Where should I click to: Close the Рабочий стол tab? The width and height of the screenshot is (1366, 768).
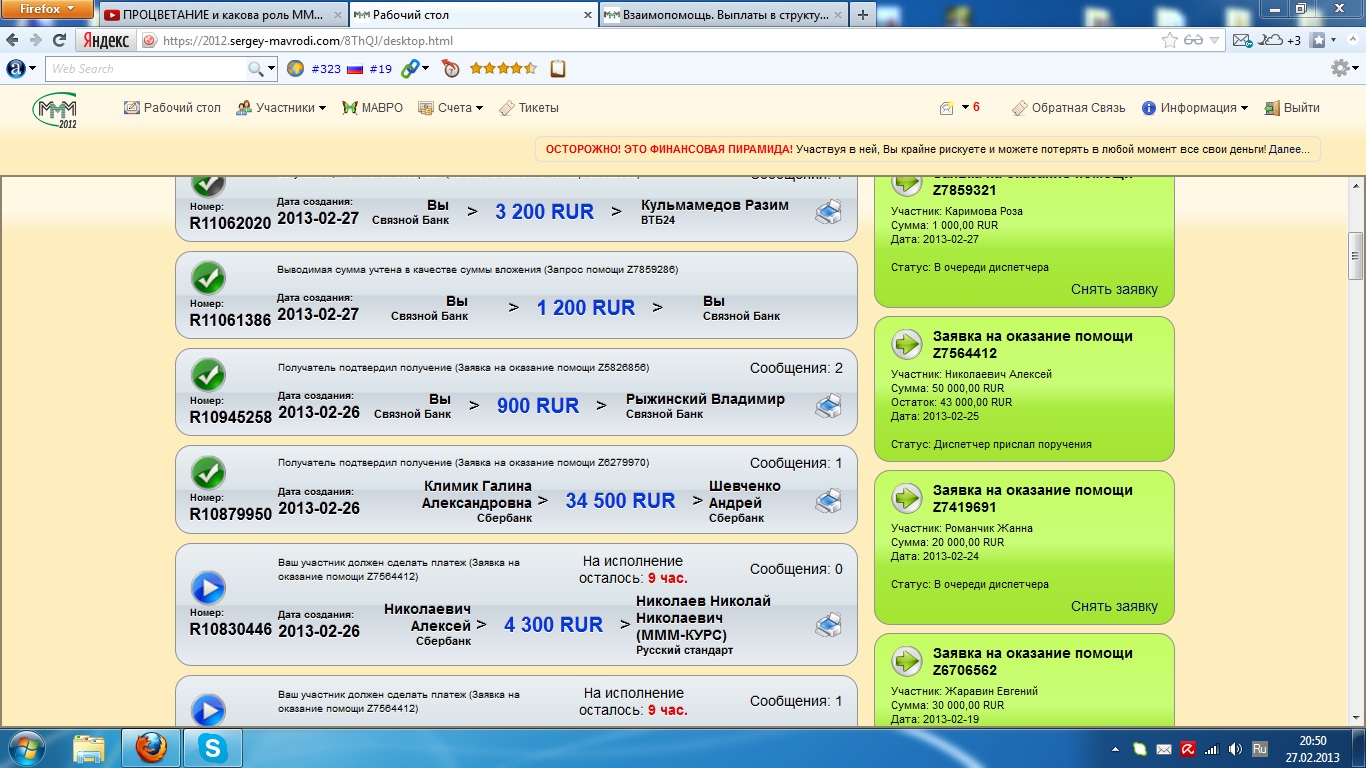click(x=586, y=15)
